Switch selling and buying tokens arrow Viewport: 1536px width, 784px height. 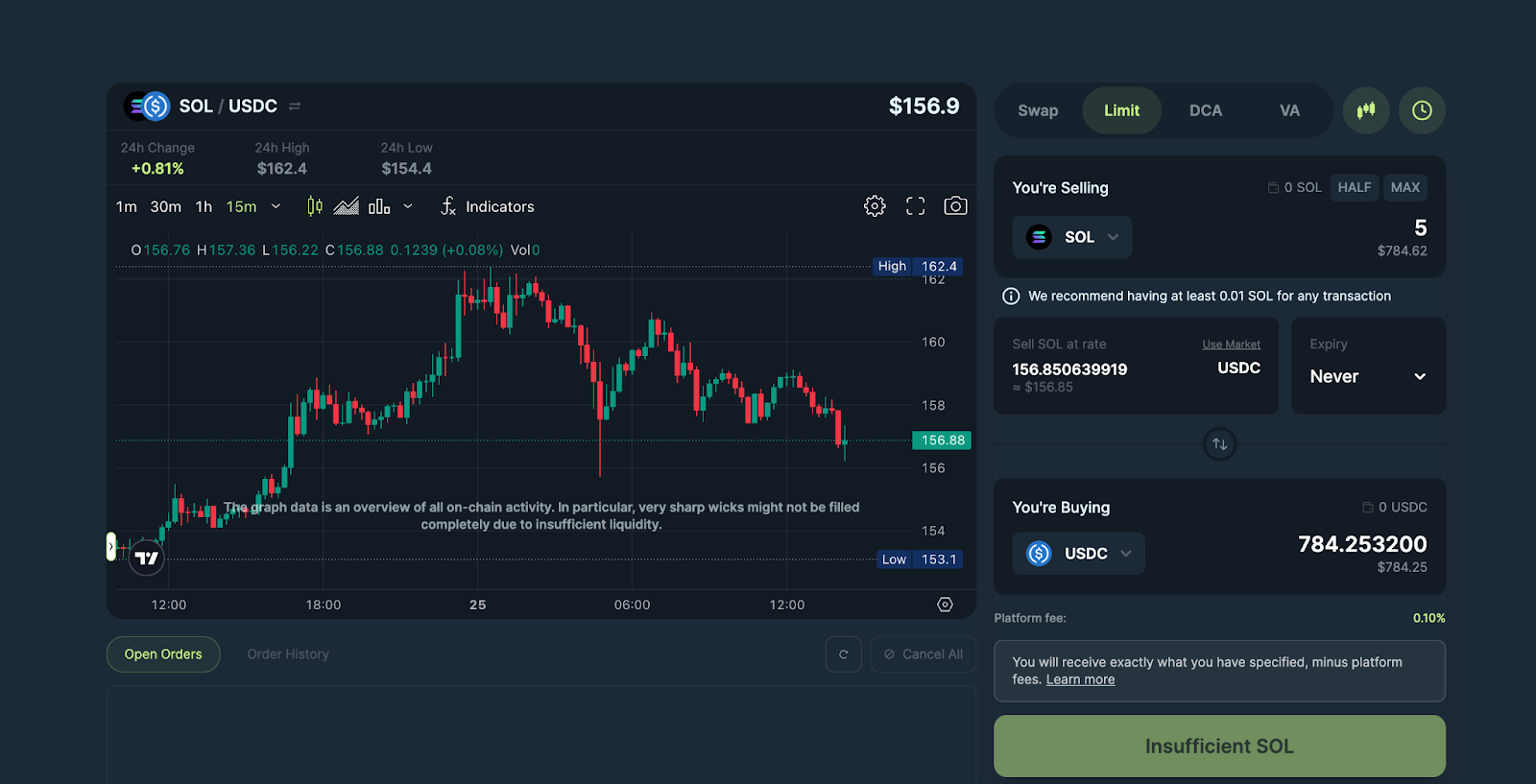click(x=1220, y=444)
